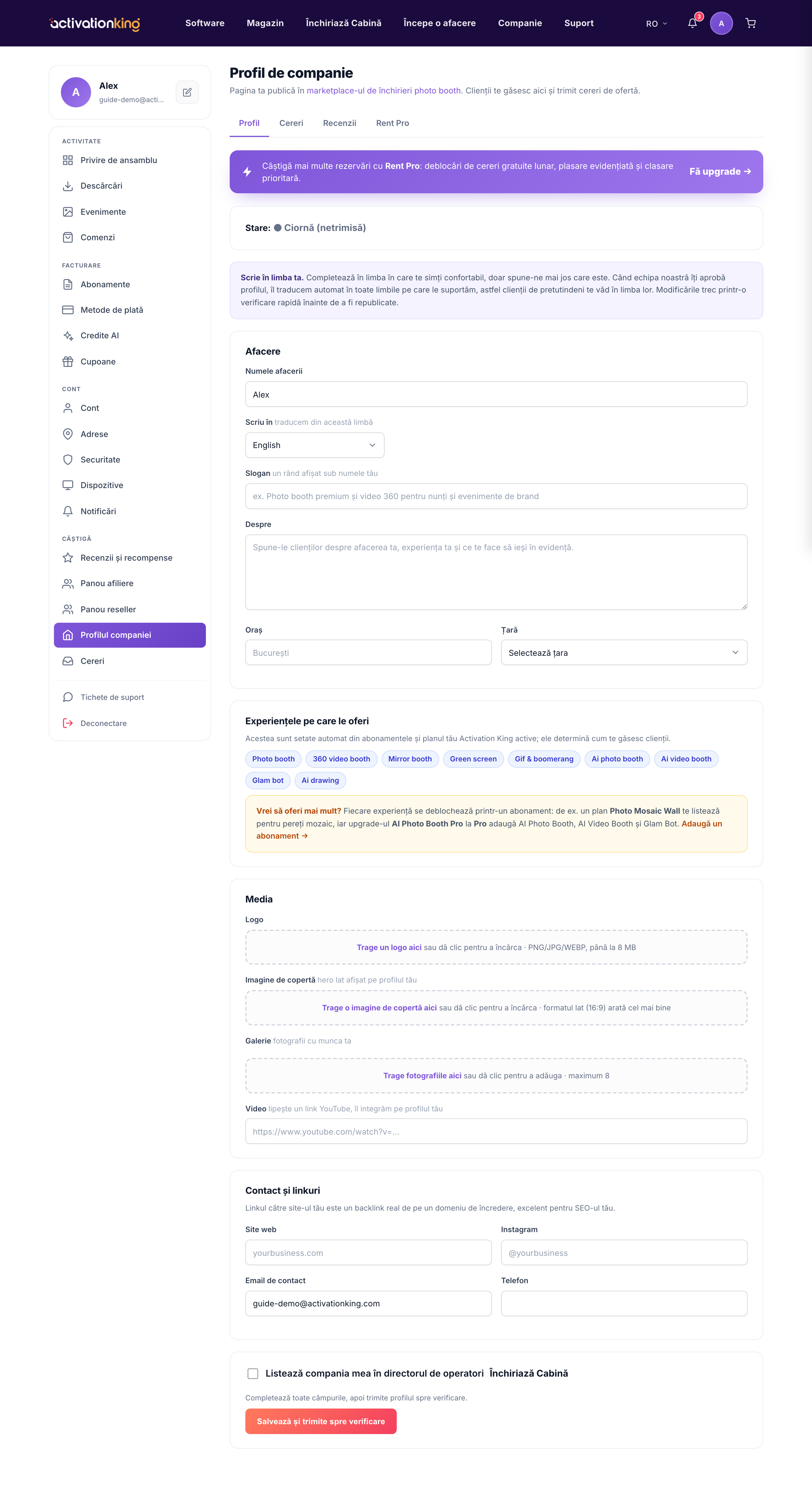This screenshot has width=812, height=1495.
Task: Click the Fă upgrade link
Action: 720,172
